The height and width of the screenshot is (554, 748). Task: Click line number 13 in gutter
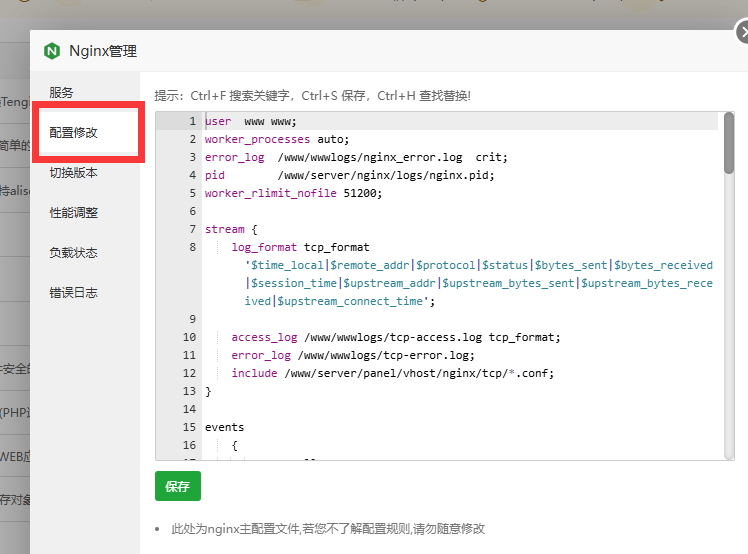pyautogui.click(x=189, y=391)
